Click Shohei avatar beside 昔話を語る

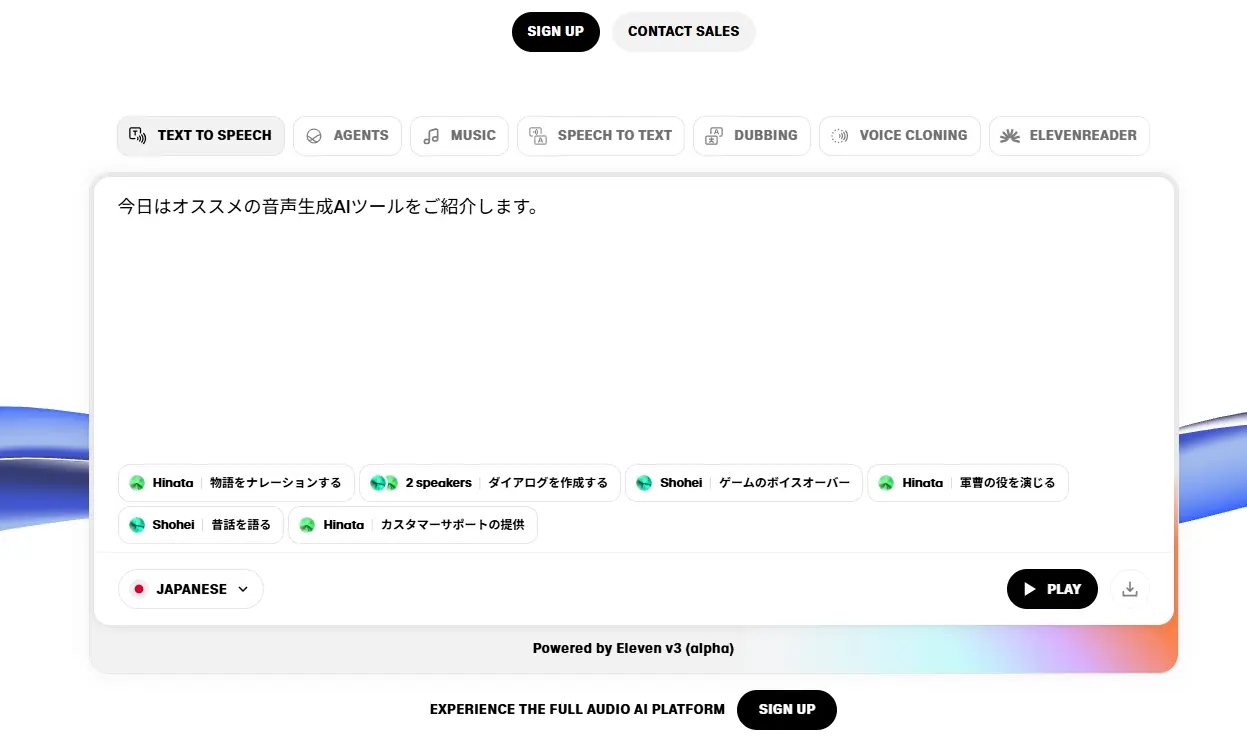point(137,525)
